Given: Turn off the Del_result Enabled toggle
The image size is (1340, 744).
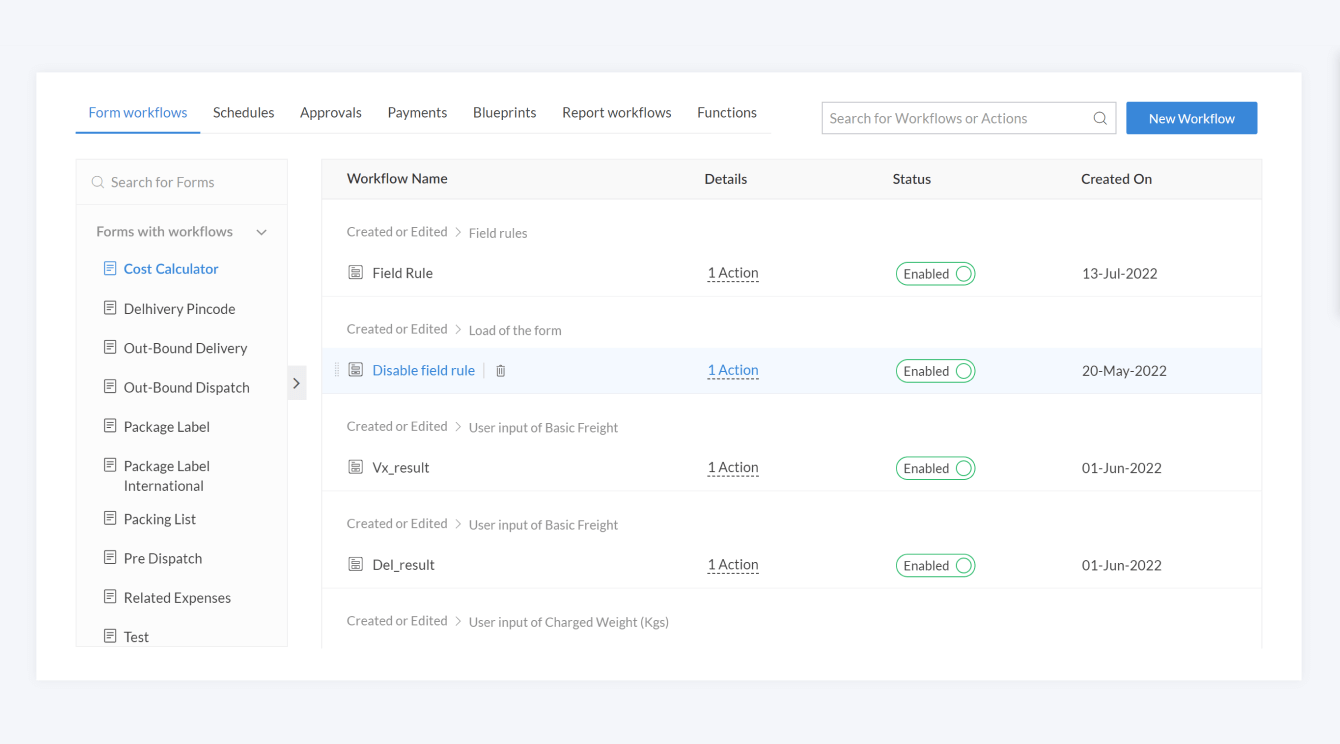Looking at the screenshot, I should pyautogui.click(x=935, y=566).
